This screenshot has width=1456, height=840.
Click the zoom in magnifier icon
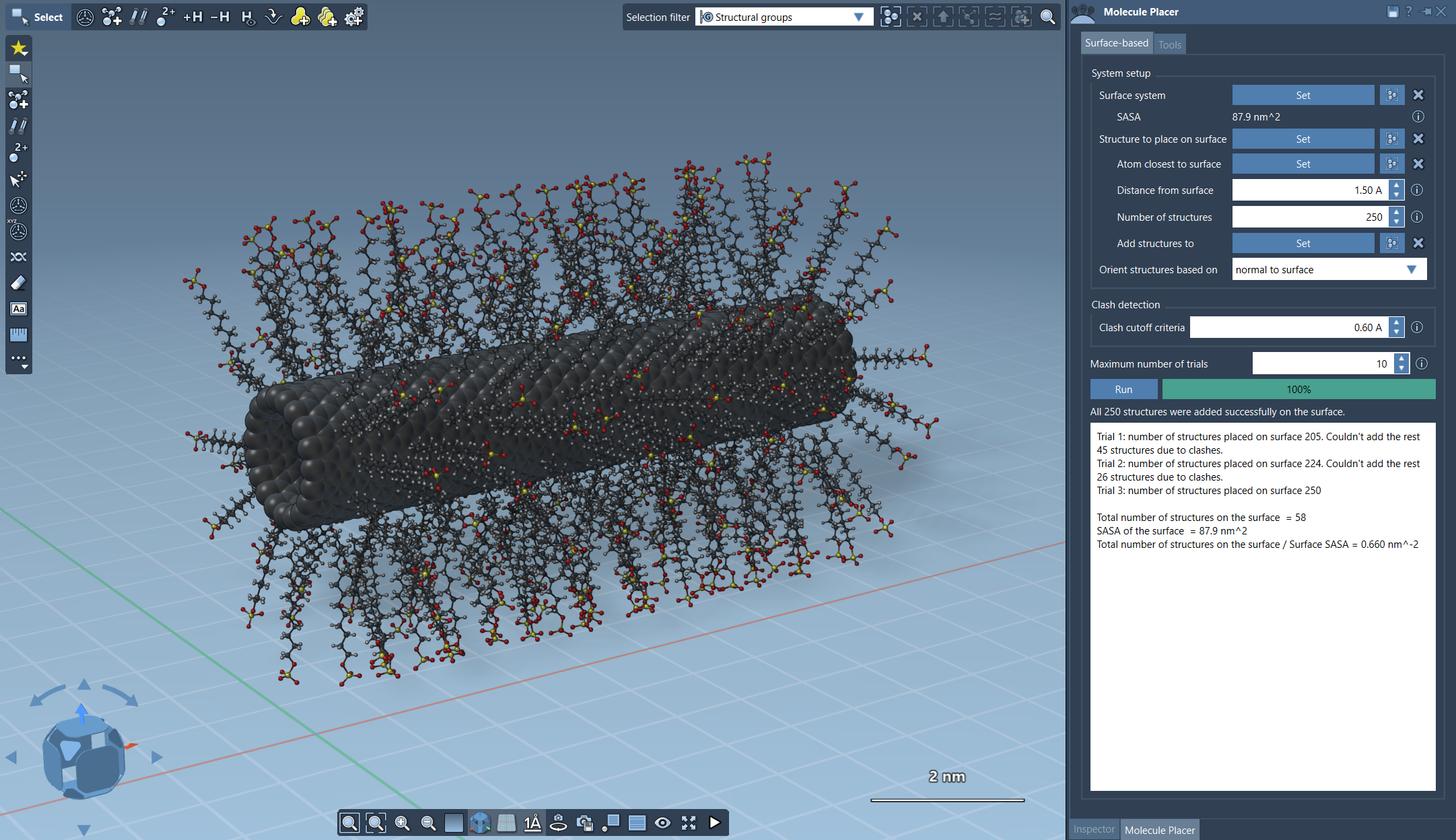[402, 823]
